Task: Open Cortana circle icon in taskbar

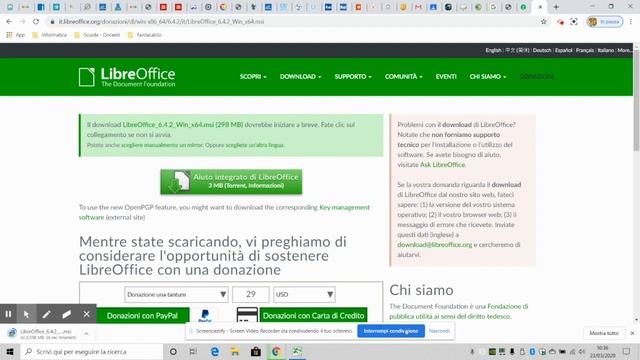Action: [x=173, y=351]
